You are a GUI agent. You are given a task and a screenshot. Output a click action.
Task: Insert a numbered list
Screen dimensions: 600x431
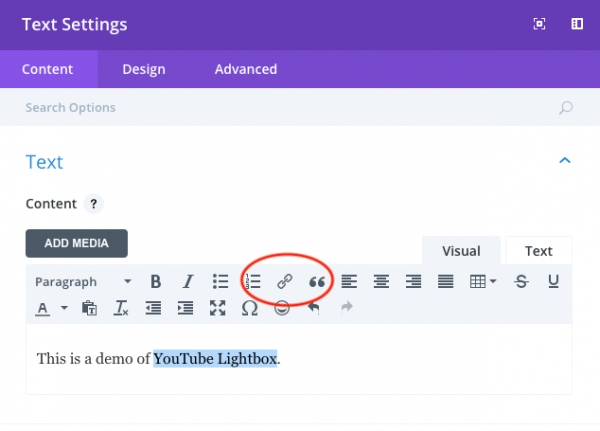point(253,282)
